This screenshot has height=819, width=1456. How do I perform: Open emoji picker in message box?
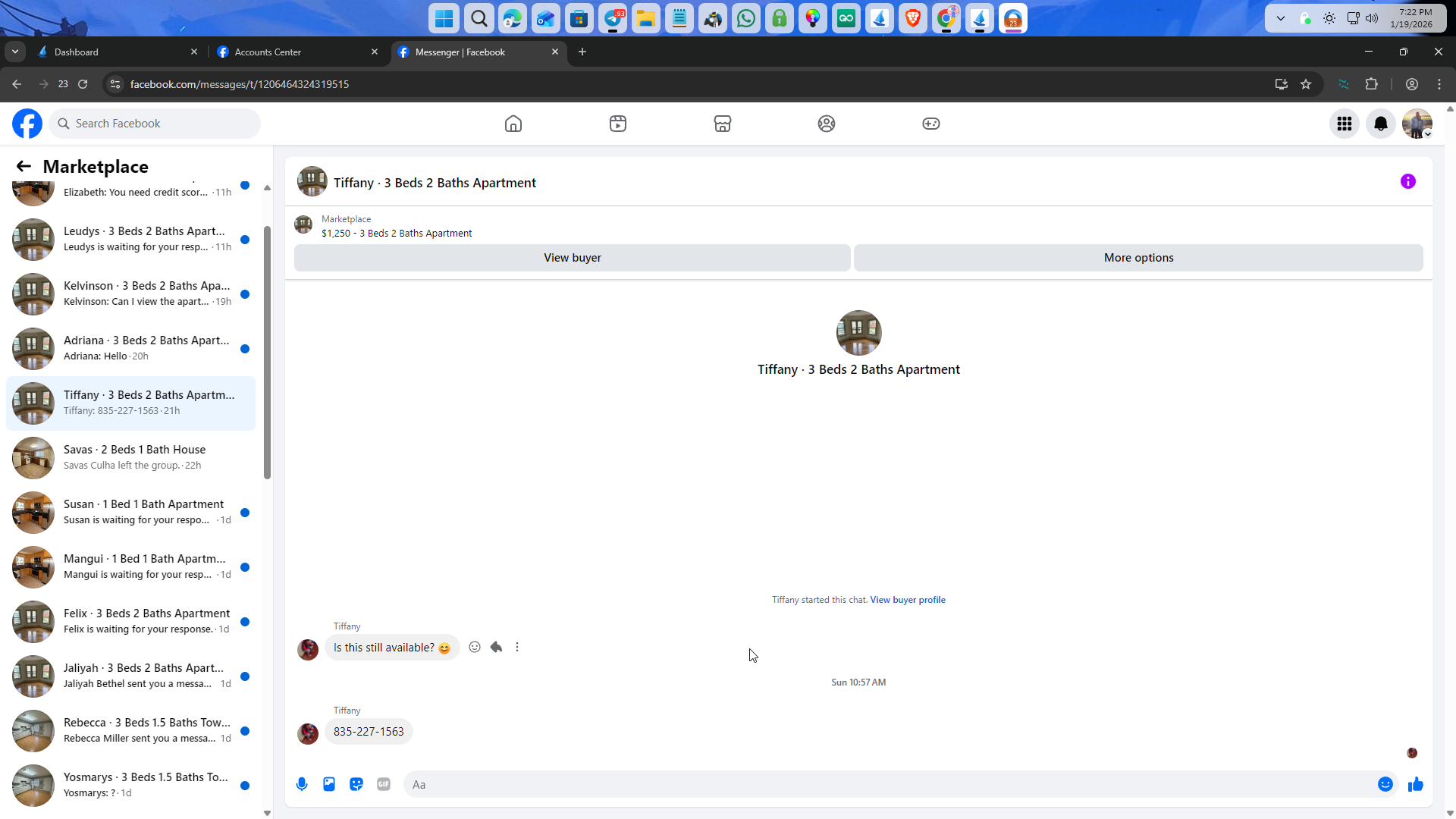pyautogui.click(x=1385, y=784)
